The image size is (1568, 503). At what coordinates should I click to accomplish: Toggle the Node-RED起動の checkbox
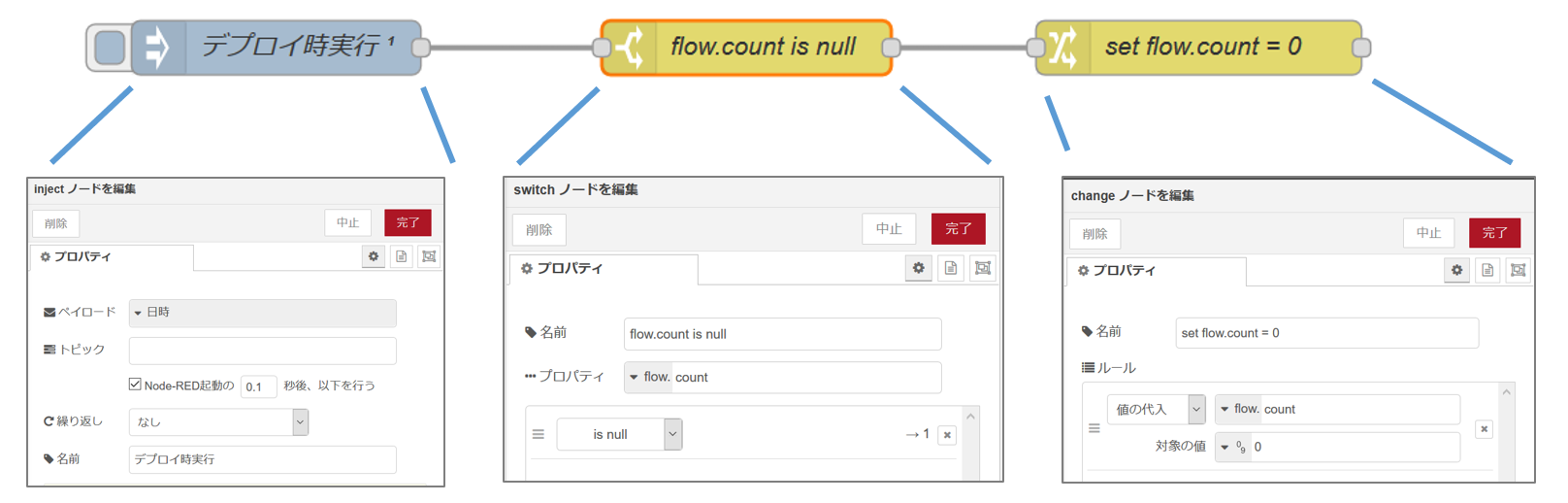pyautogui.click(x=135, y=385)
